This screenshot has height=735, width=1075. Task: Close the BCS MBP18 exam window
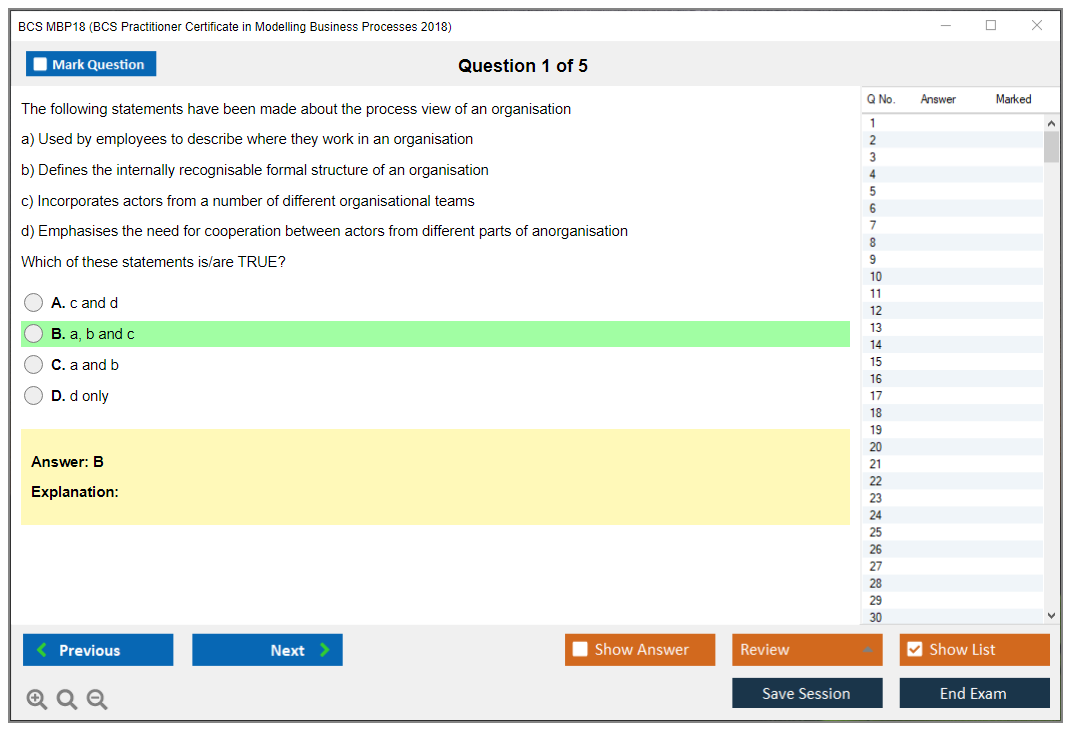click(1037, 26)
